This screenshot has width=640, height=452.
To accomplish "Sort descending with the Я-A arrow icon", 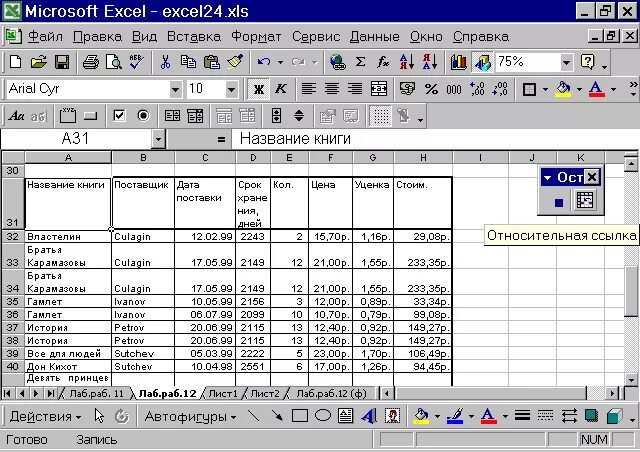I will 430,62.
